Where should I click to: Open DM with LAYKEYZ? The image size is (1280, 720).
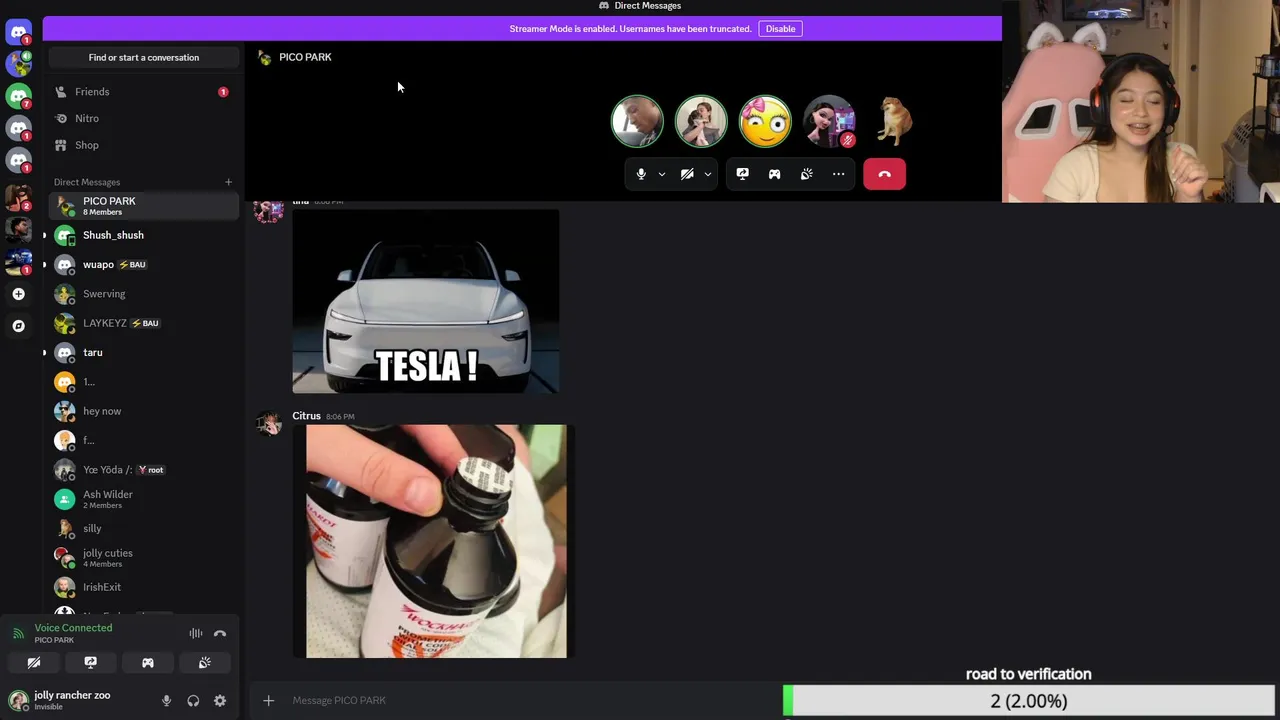point(143,323)
